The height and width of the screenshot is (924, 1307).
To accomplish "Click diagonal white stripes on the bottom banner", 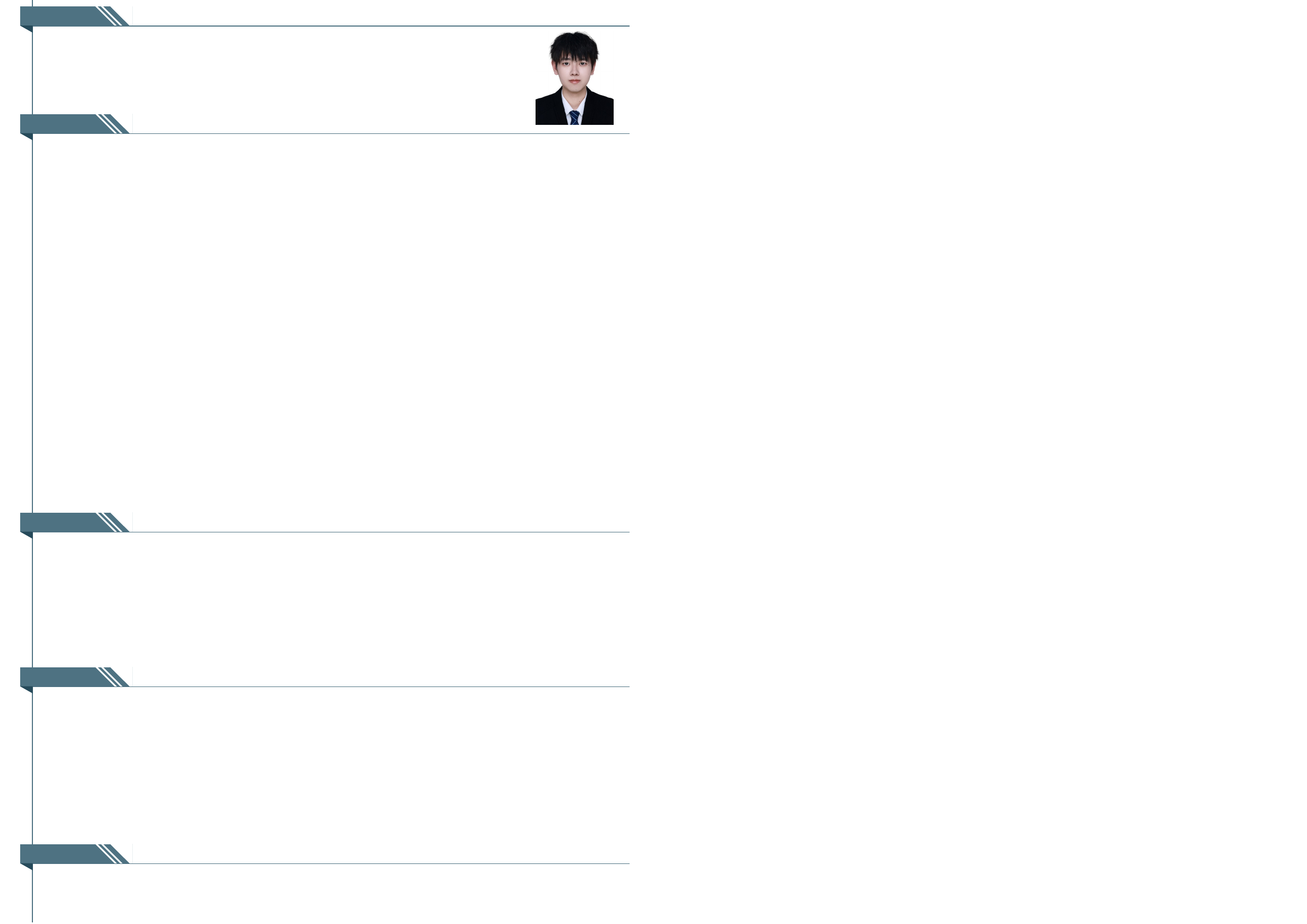I will (x=111, y=854).
